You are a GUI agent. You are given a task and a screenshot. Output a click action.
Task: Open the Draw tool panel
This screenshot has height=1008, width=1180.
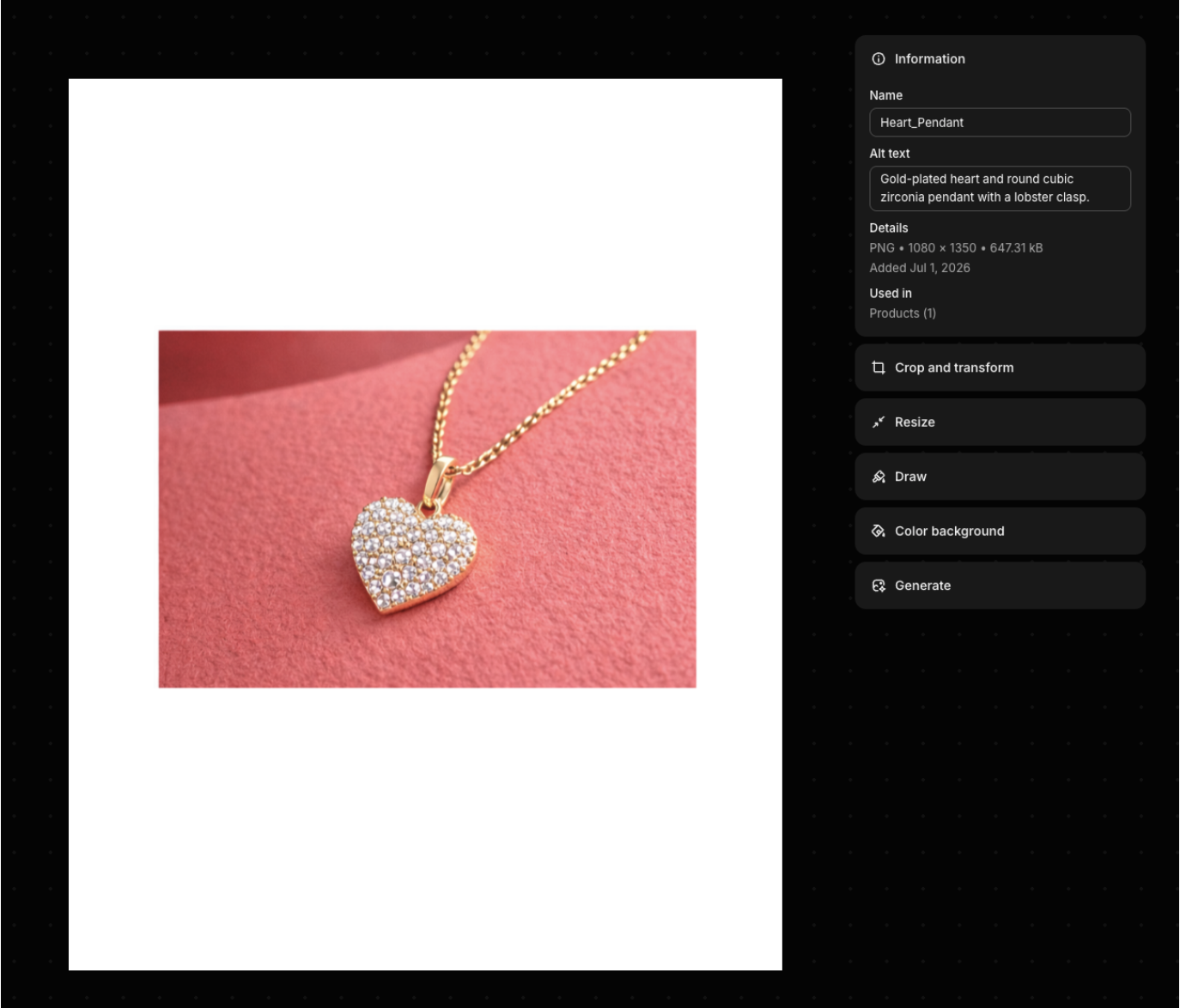click(1000, 477)
